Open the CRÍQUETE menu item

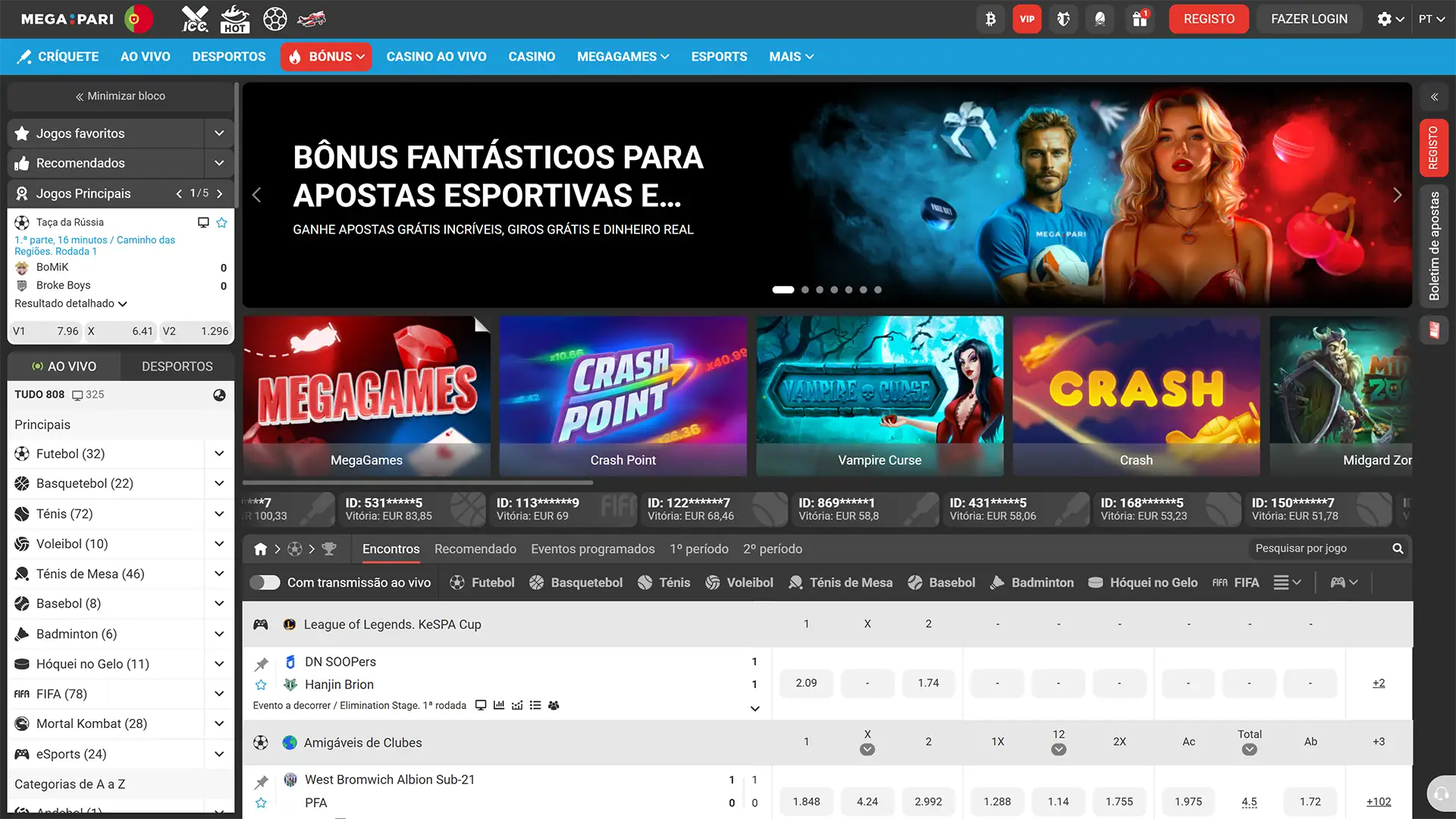pyautogui.click(x=58, y=57)
